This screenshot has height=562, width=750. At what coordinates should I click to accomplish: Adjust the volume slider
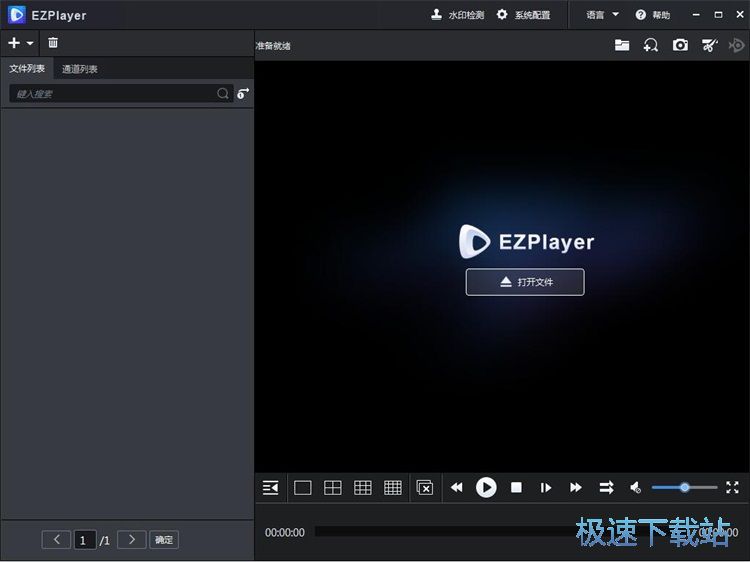pyautogui.click(x=684, y=488)
